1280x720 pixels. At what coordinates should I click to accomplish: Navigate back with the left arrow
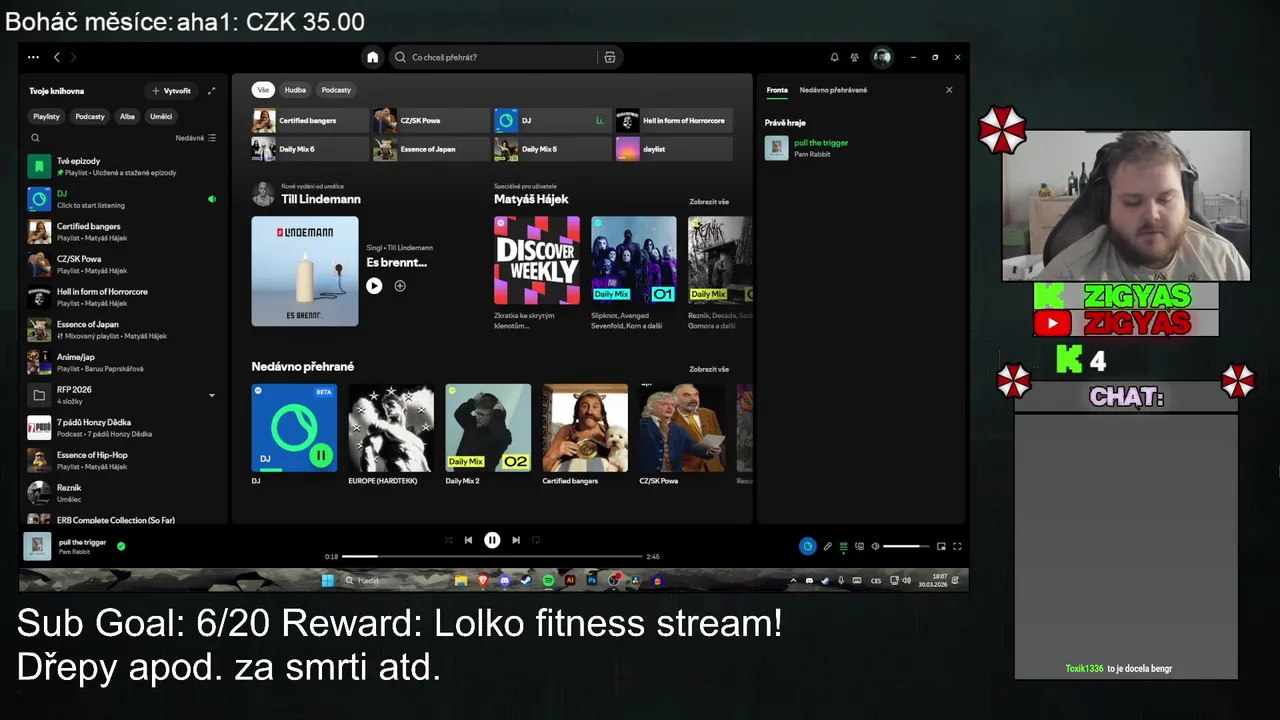(x=57, y=57)
